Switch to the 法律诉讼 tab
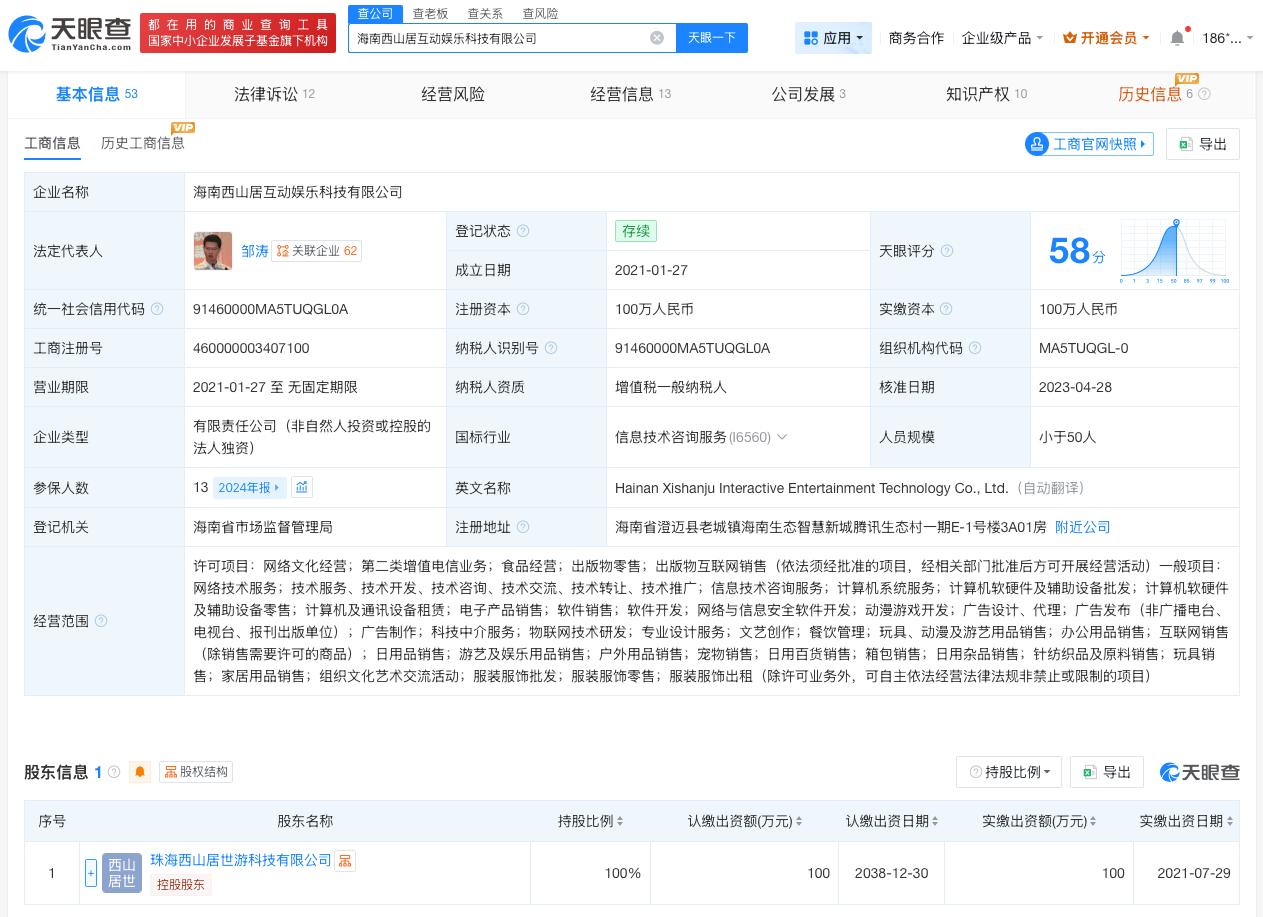Viewport: 1263px width, 917px height. 264,94
